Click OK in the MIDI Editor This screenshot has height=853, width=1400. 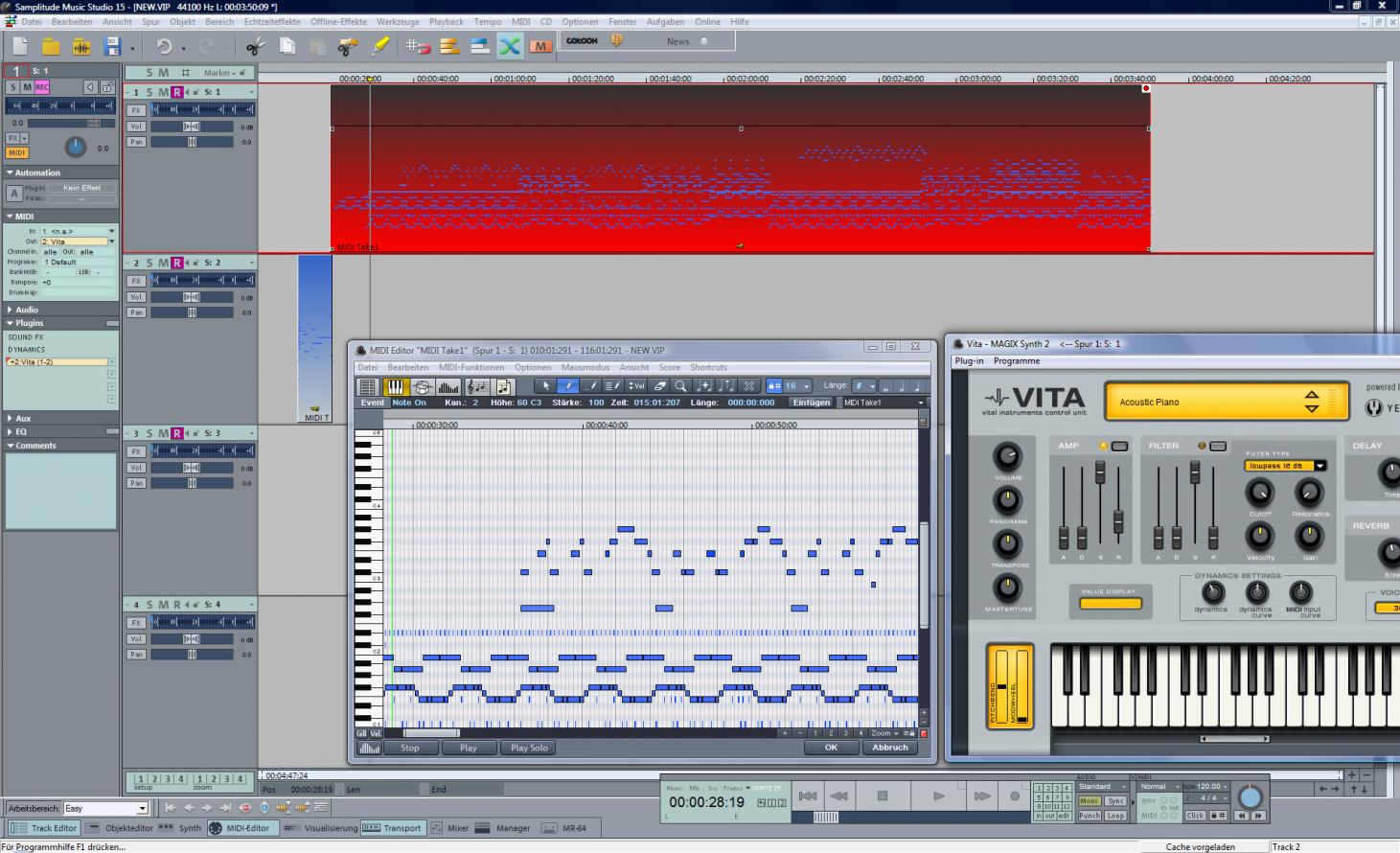(x=831, y=748)
